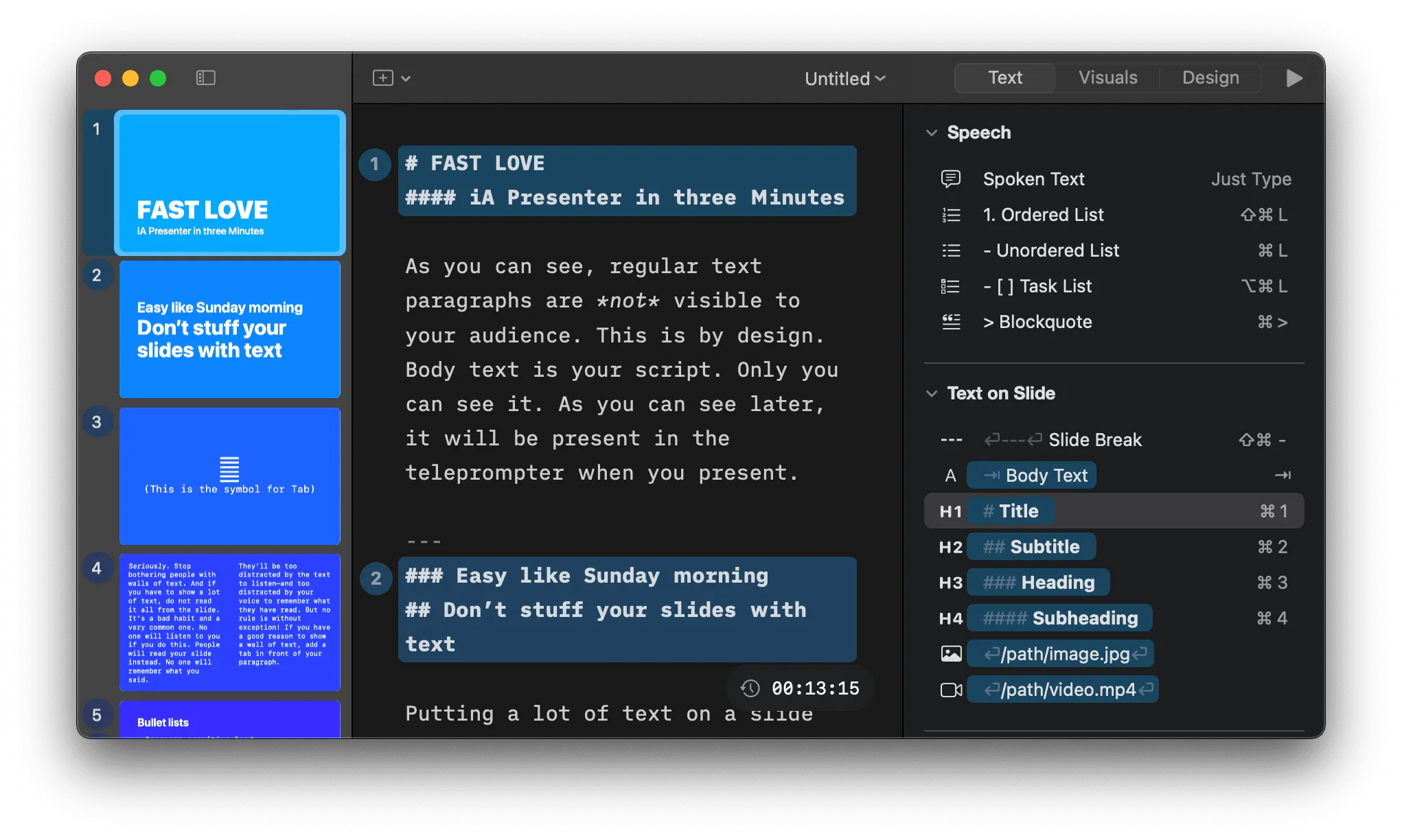Select slide 4 two-column text thumbnail
The image size is (1402, 840).
[x=230, y=622]
